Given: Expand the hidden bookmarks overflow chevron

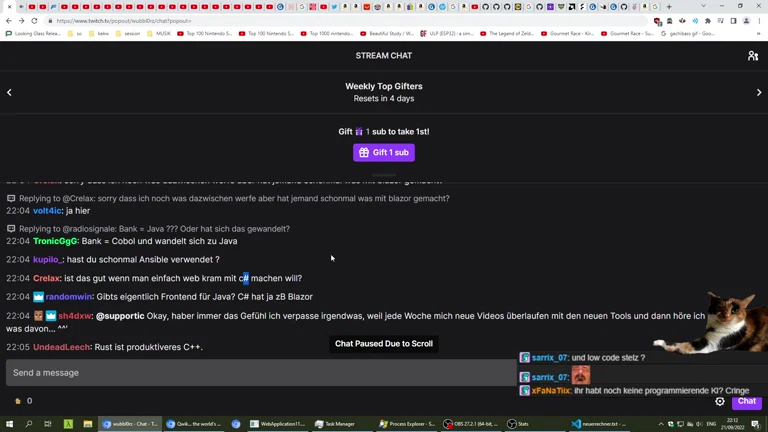Looking at the screenshot, I should click(x=759, y=34).
